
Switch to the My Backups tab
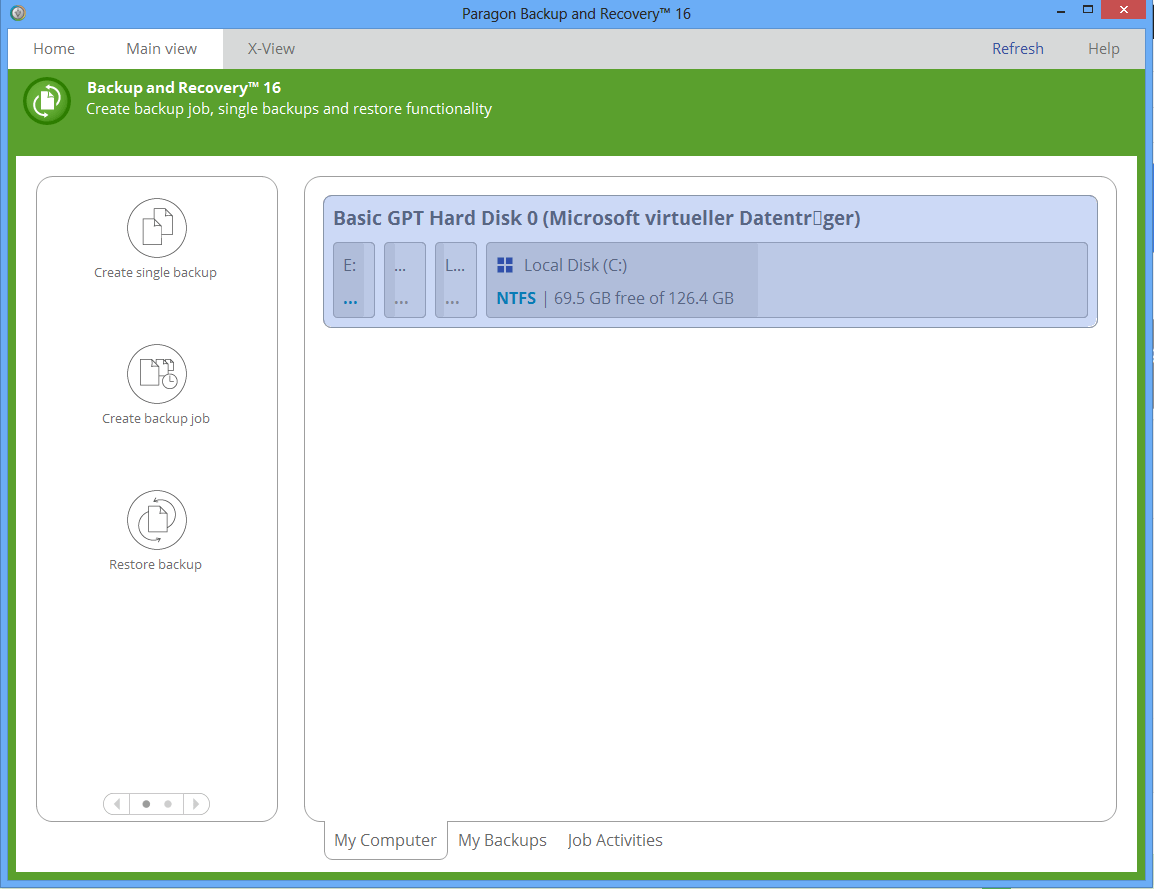tap(502, 840)
